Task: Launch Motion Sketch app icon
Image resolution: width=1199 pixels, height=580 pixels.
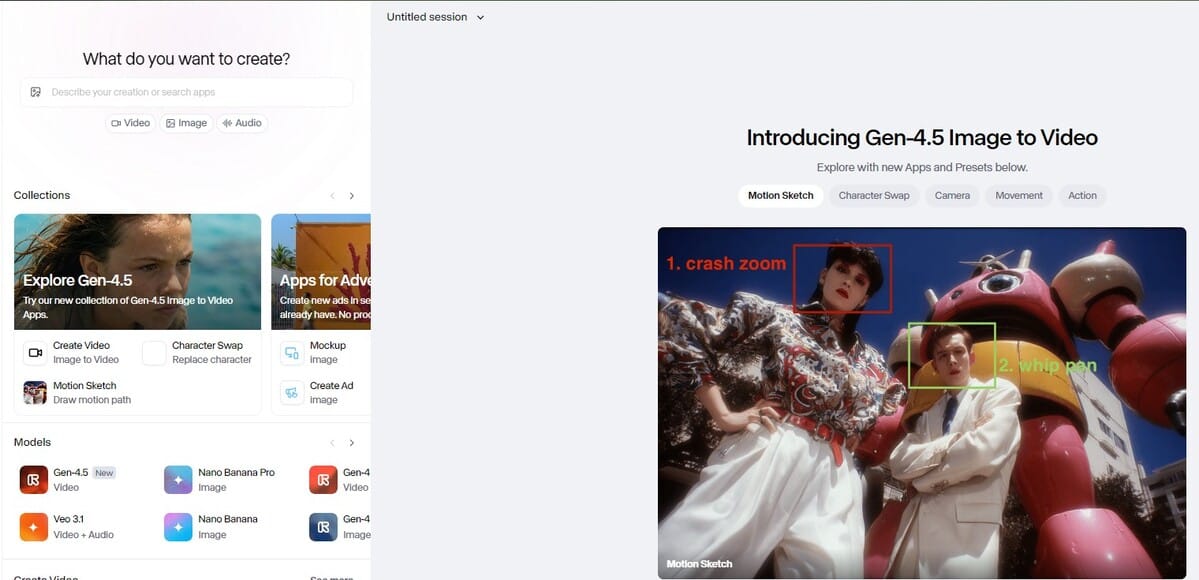Action: click(x=35, y=393)
